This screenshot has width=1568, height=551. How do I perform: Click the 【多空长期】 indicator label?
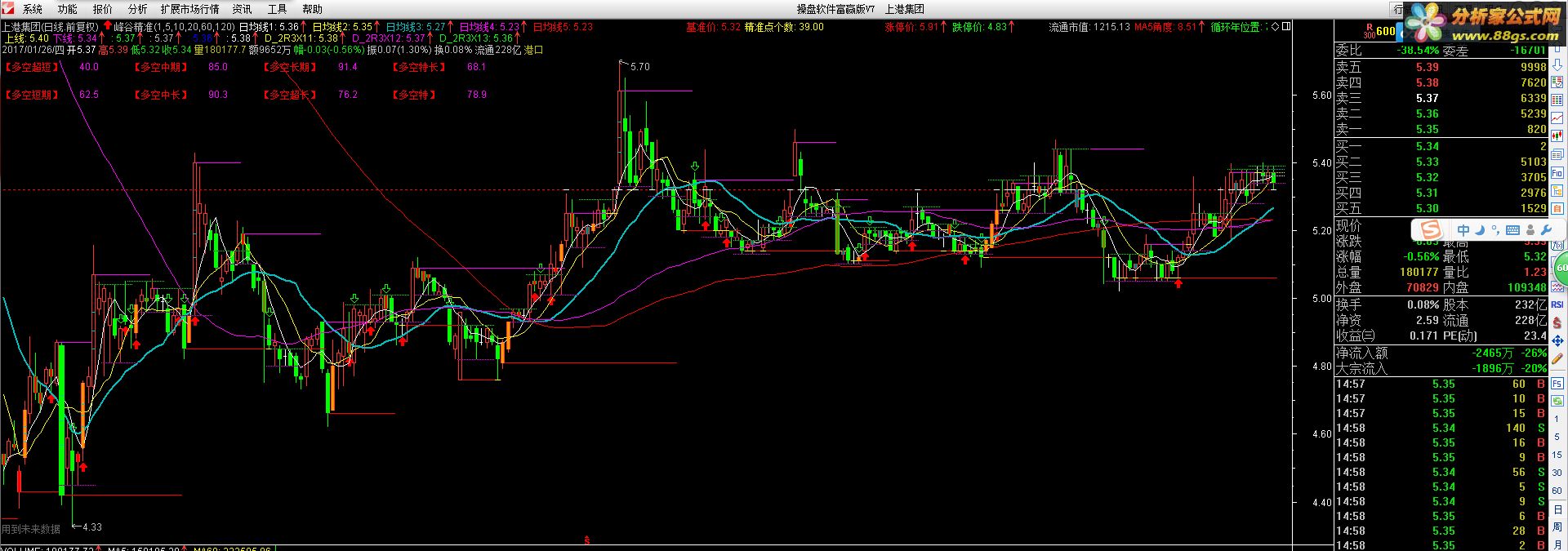[291, 67]
